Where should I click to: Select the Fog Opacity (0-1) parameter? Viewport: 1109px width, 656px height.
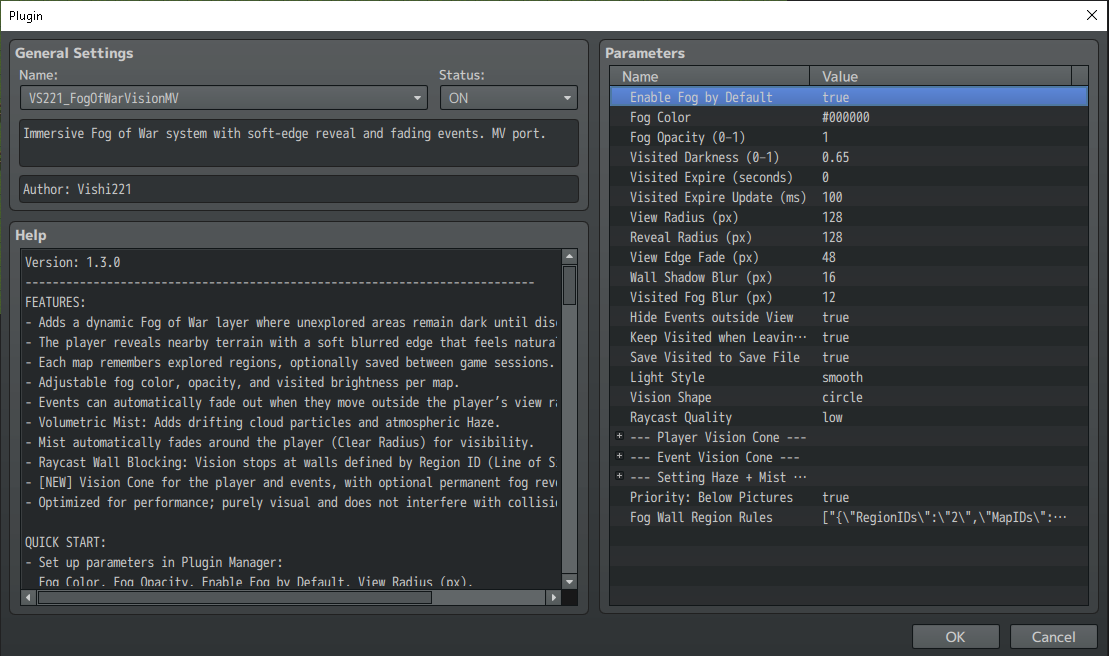click(x=687, y=137)
